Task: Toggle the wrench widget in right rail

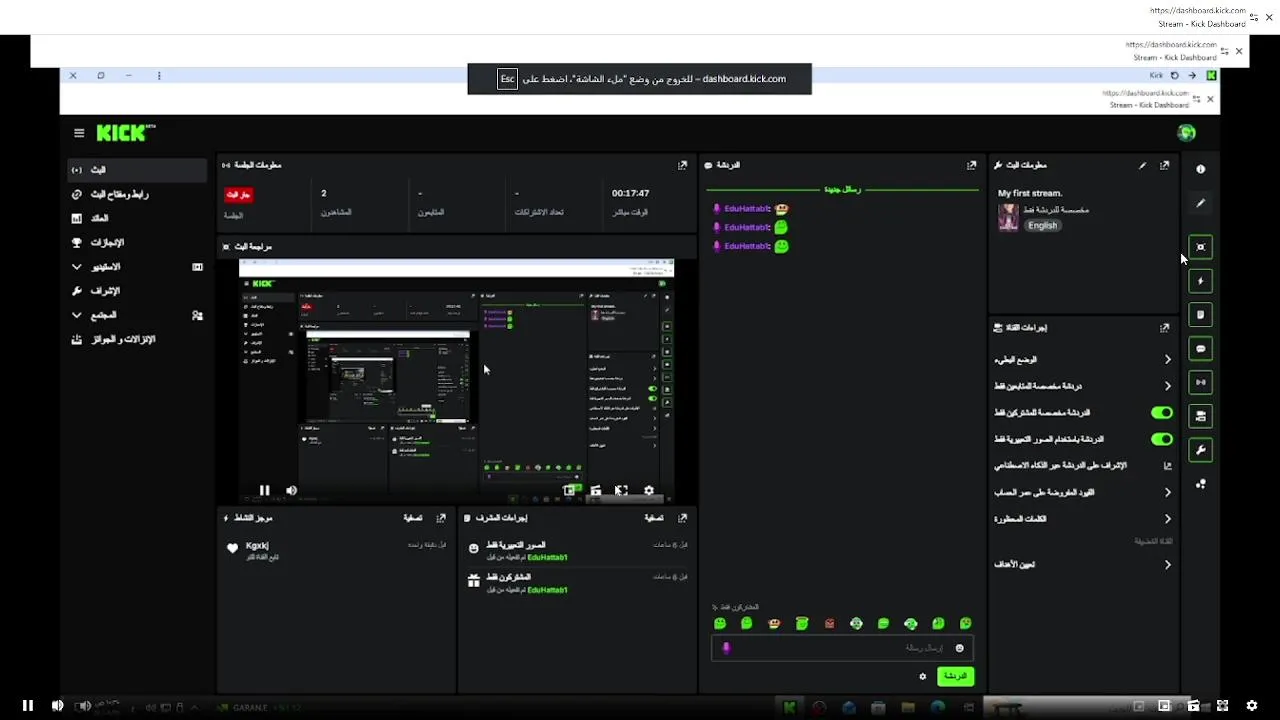Action: pyautogui.click(x=1201, y=450)
